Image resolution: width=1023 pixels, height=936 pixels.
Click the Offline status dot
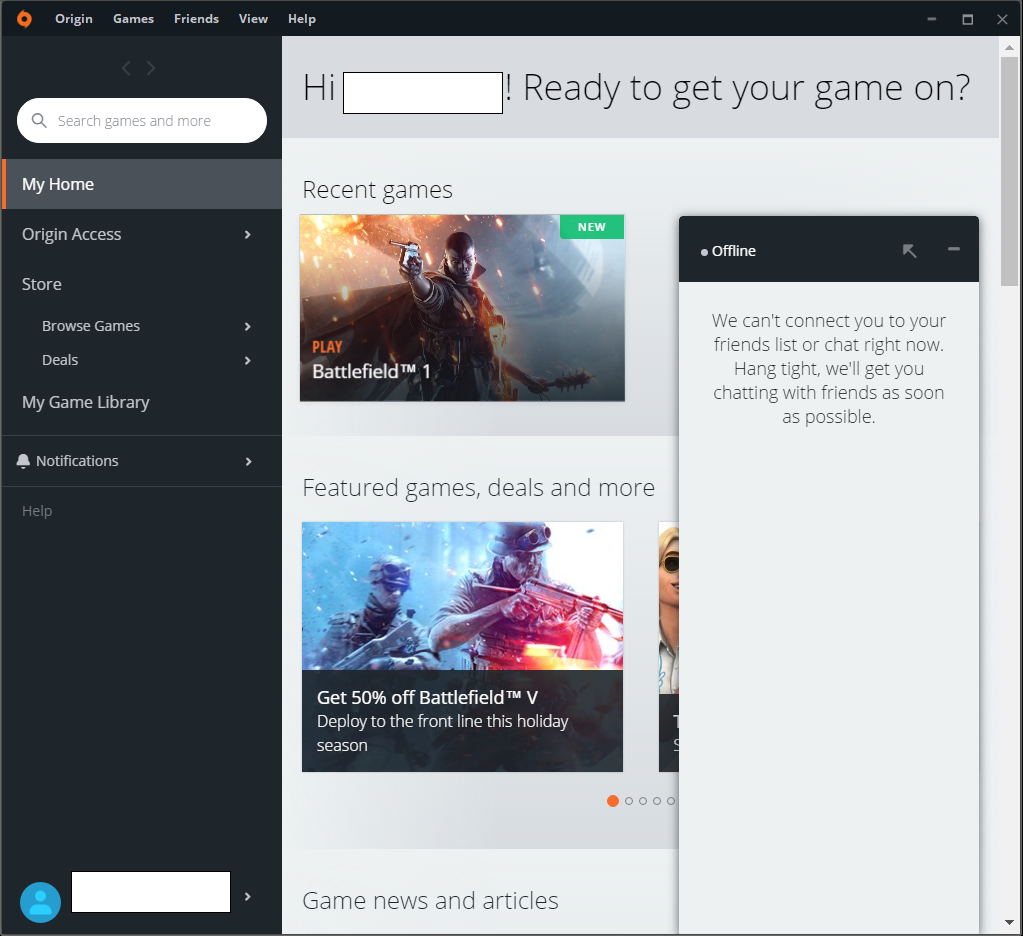click(x=704, y=252)
